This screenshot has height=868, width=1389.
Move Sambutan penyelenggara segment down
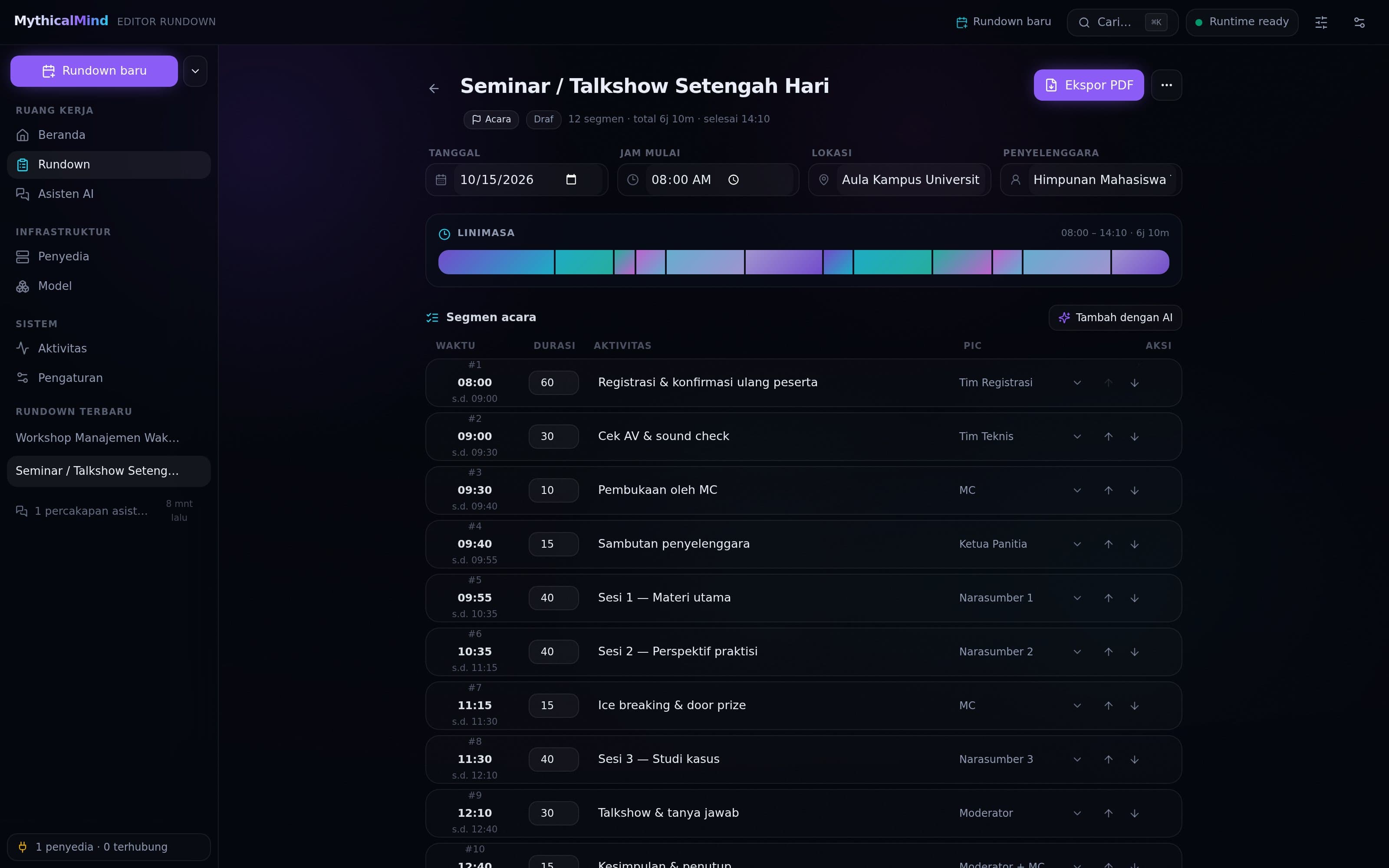[x=1135, y=544]
